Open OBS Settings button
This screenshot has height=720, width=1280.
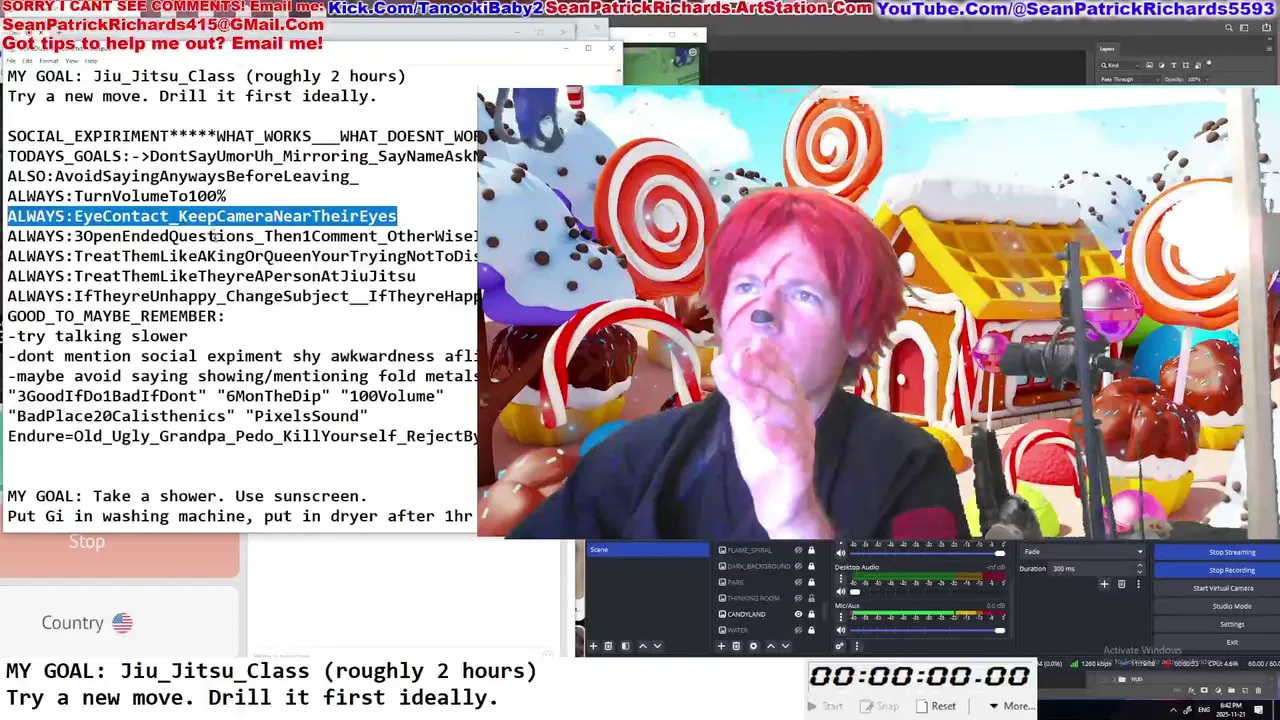pos(1217,624)
